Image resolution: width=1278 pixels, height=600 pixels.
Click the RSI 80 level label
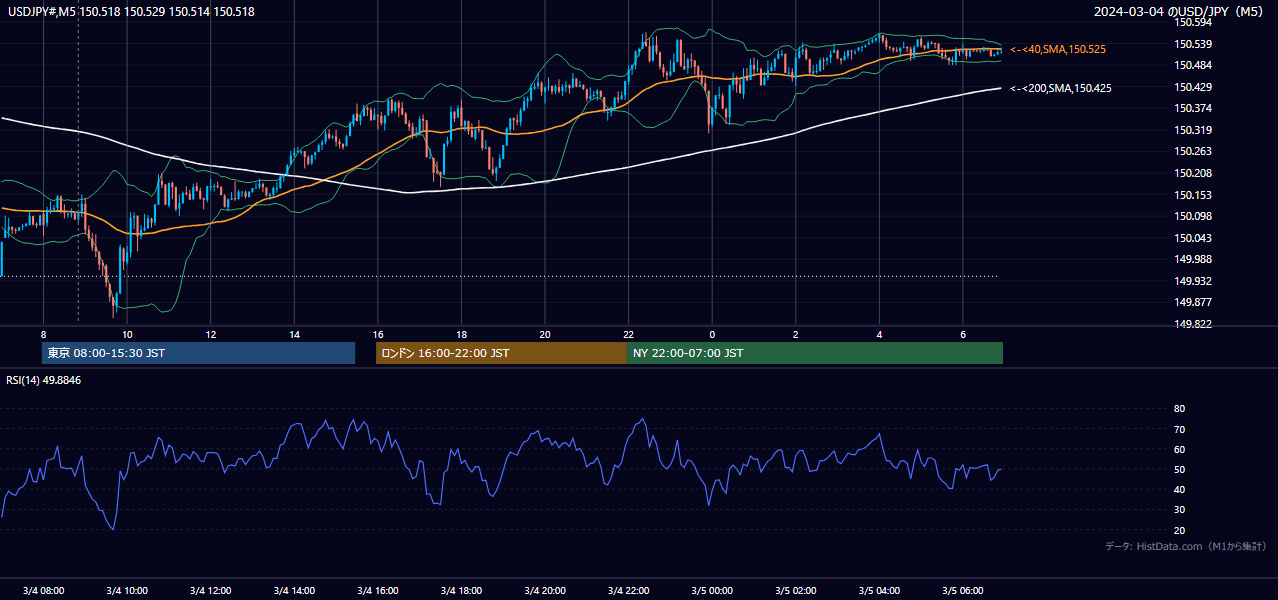point(1180,409)
